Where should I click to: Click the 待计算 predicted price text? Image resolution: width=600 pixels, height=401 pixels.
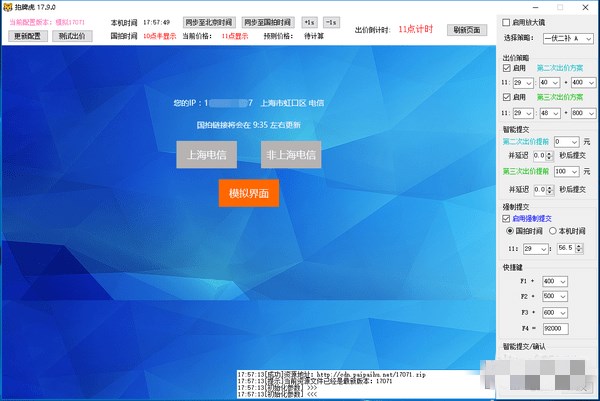point(314,36)
